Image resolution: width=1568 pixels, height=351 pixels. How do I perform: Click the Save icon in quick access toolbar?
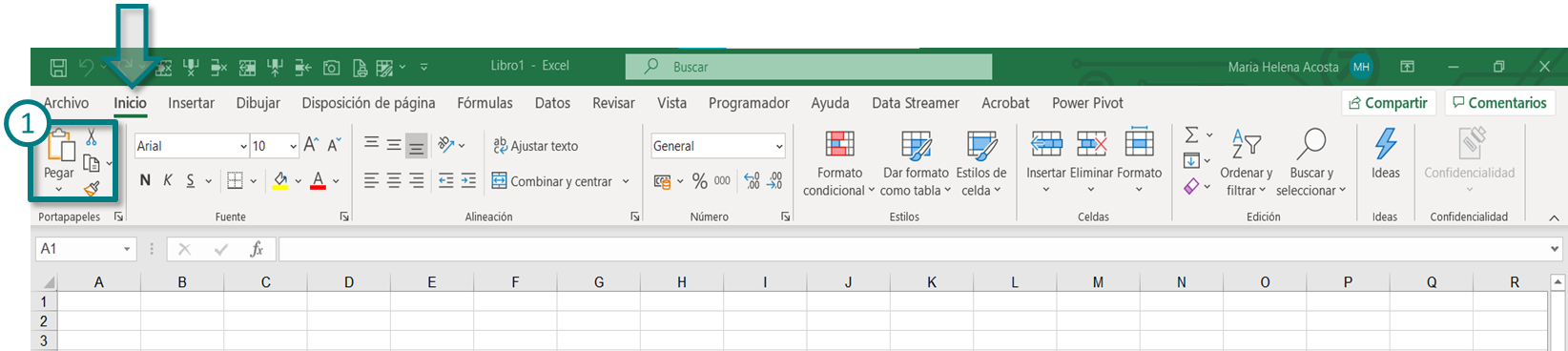pyautogui.click(x=58, y=67)
